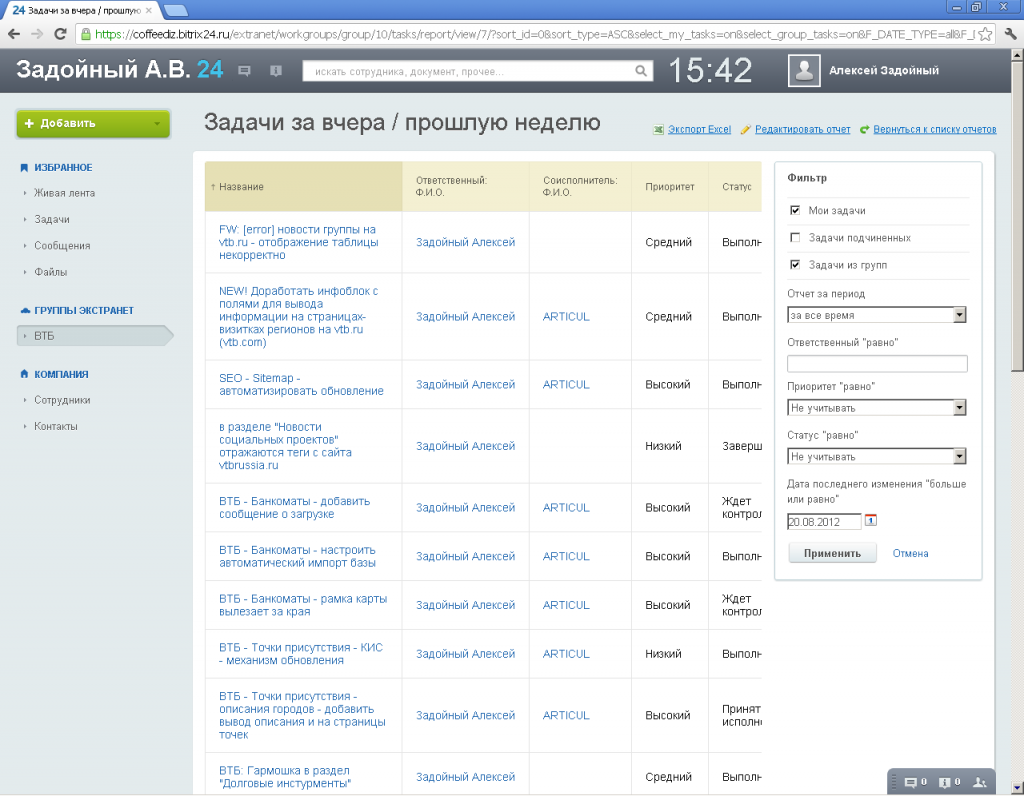Open Сотрудники in sidebar
The image size is (1024, 796).
click(62, 400)
